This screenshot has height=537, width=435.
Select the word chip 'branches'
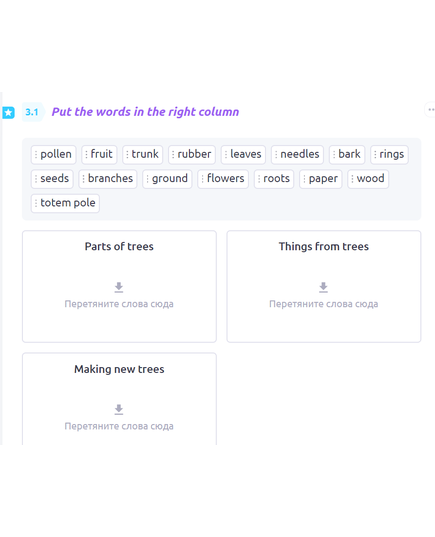tap(108, 179)
